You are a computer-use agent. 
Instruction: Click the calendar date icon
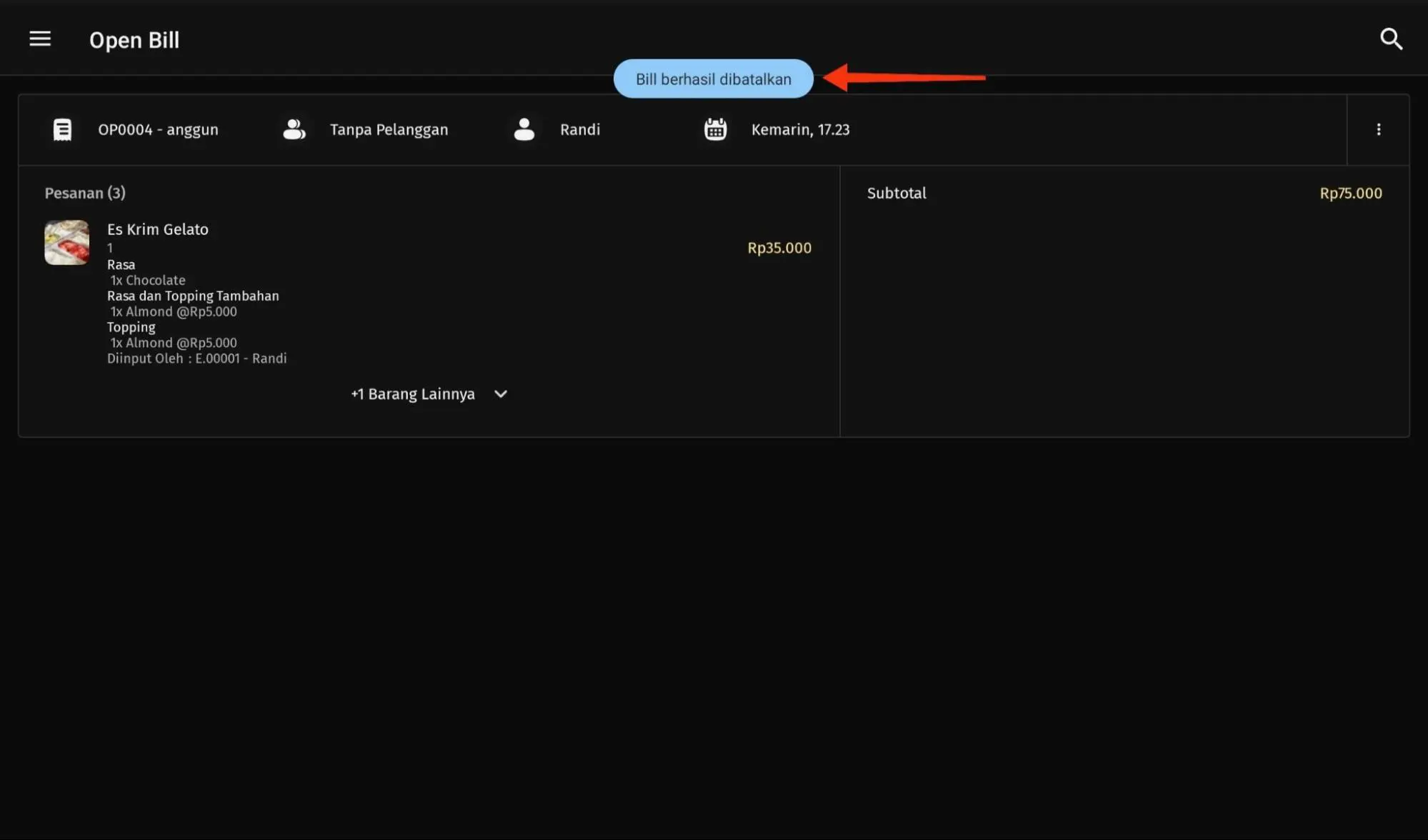pos(715,130)
